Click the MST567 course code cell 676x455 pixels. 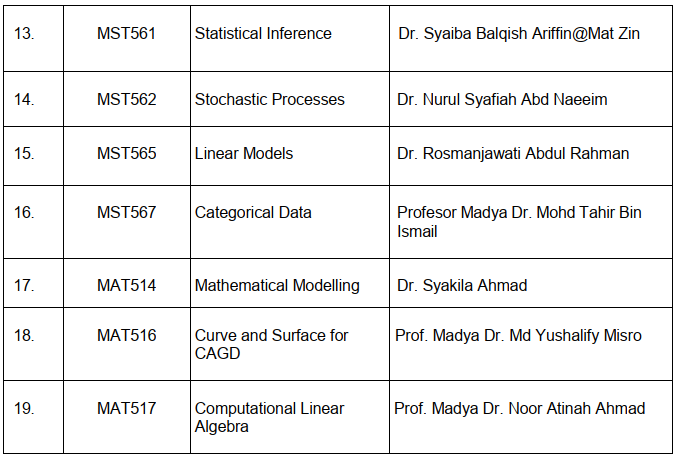coord(127,212)
